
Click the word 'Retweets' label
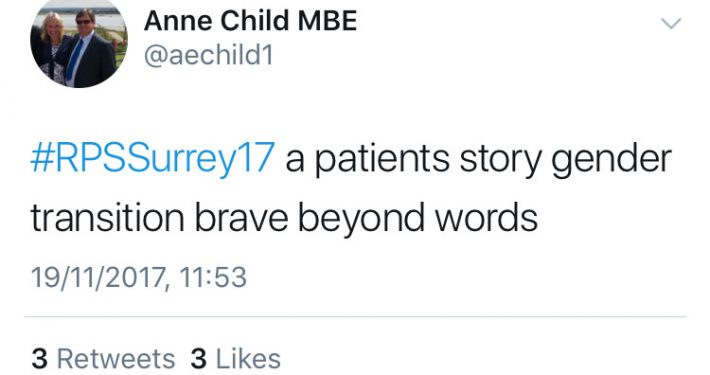(116, 359)
